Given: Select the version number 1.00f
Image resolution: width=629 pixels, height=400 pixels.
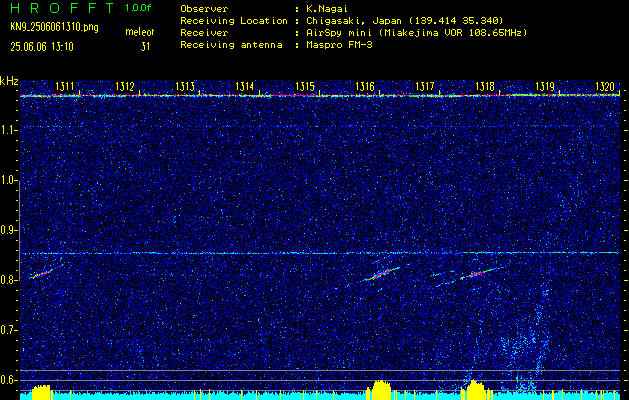Looking at the screenshot, I should coord(138,8).
